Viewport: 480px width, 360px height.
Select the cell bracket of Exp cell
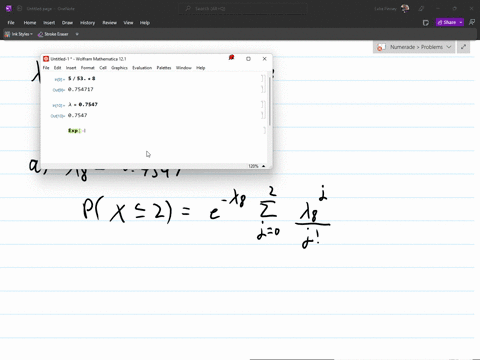click(265, 131)
